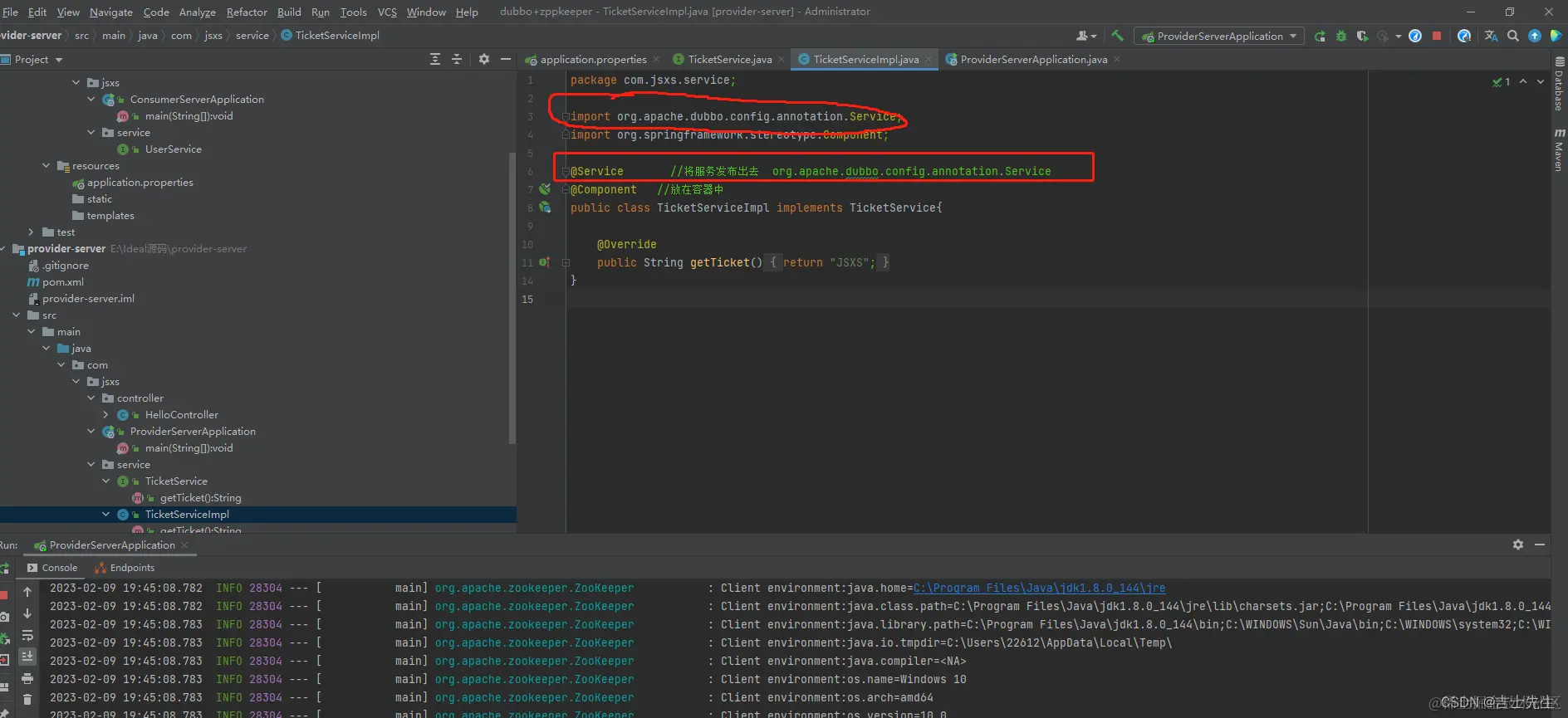This screenshot has width=1568, height=718.
Task: Open Search Everywhere magnifier icon
Action: coord(1513,36)
